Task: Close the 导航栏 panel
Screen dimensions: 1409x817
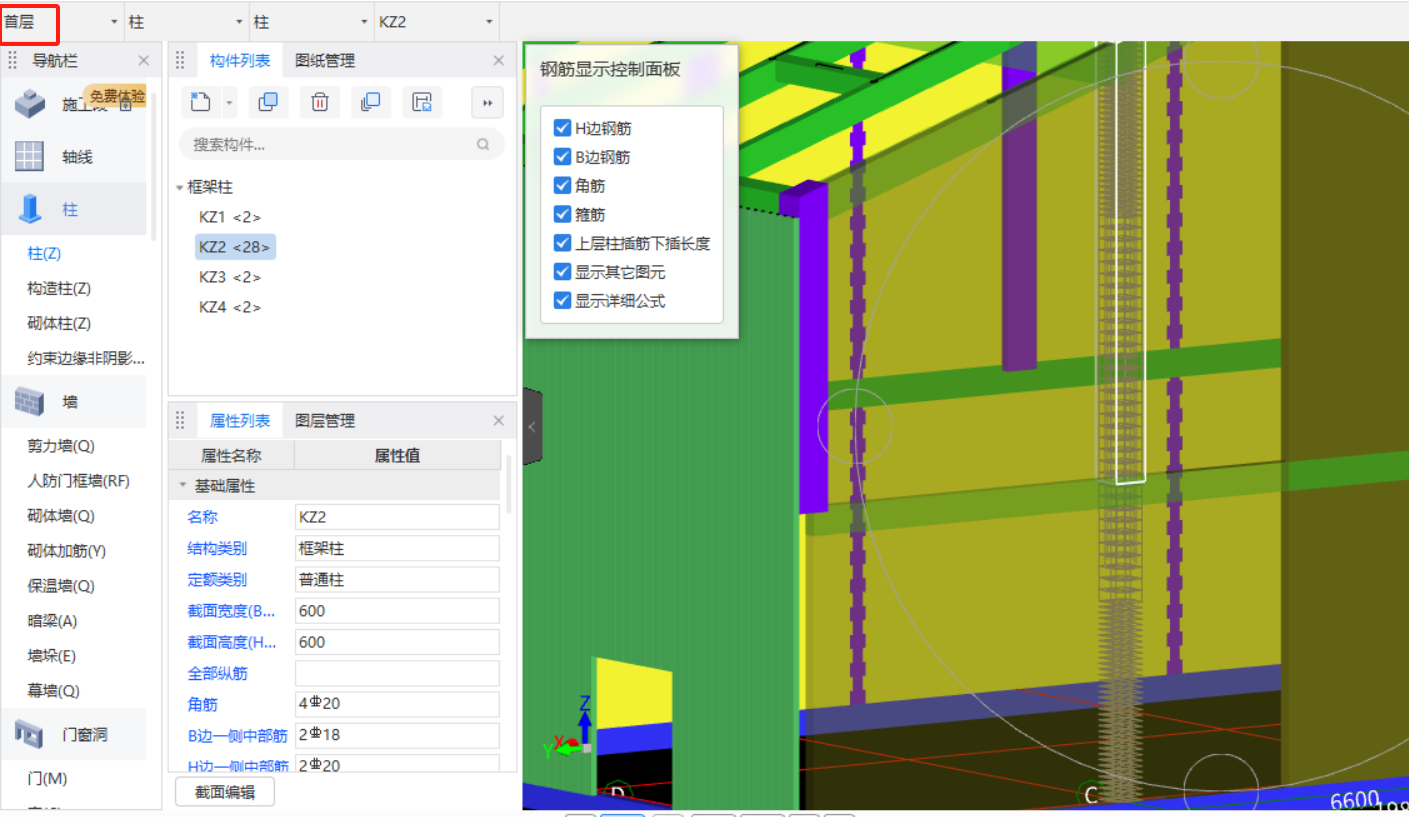Action: tap(144, 61)
